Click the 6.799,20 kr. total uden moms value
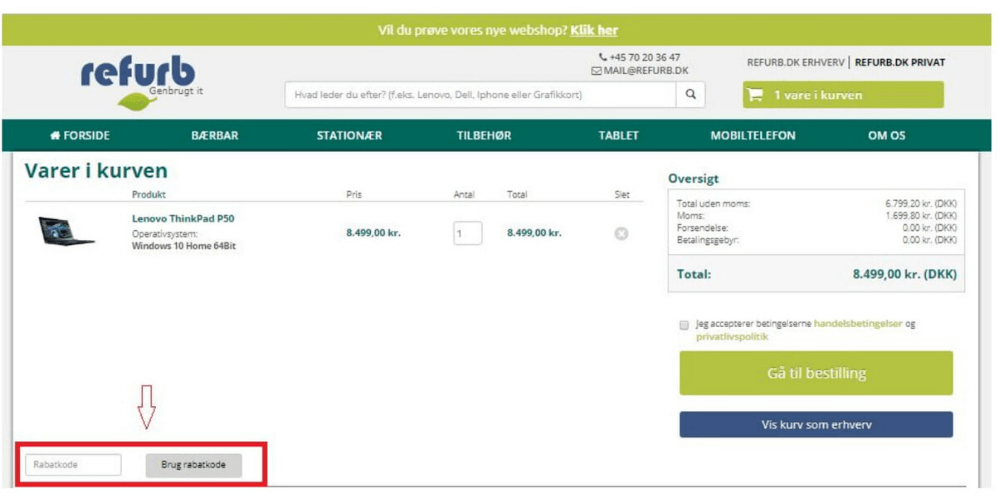The width and height of the screenshot is (1000, 500). click(921, 204)
